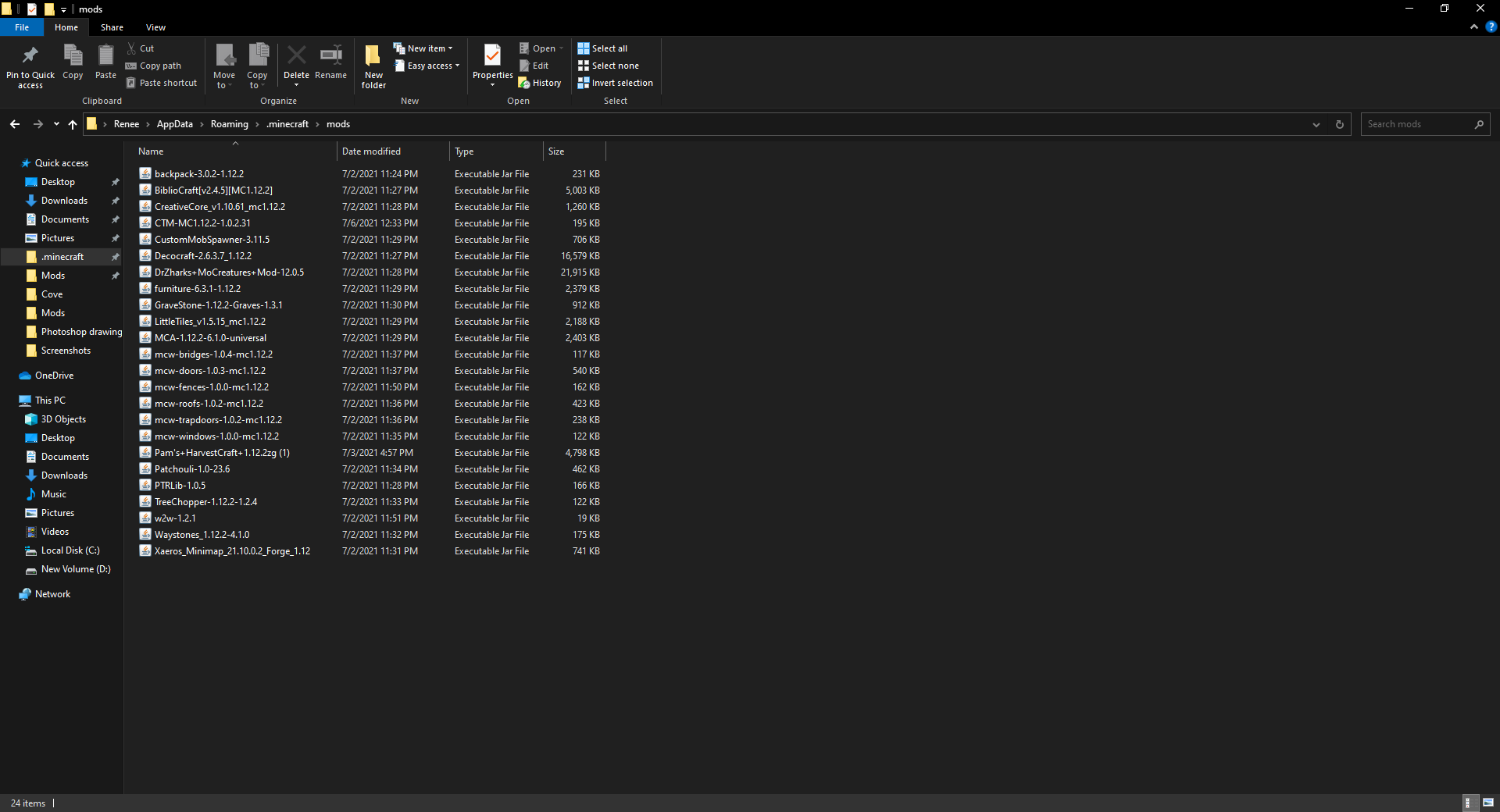
Task: Click History in the ribbon
Action: (x=540, y=83)
